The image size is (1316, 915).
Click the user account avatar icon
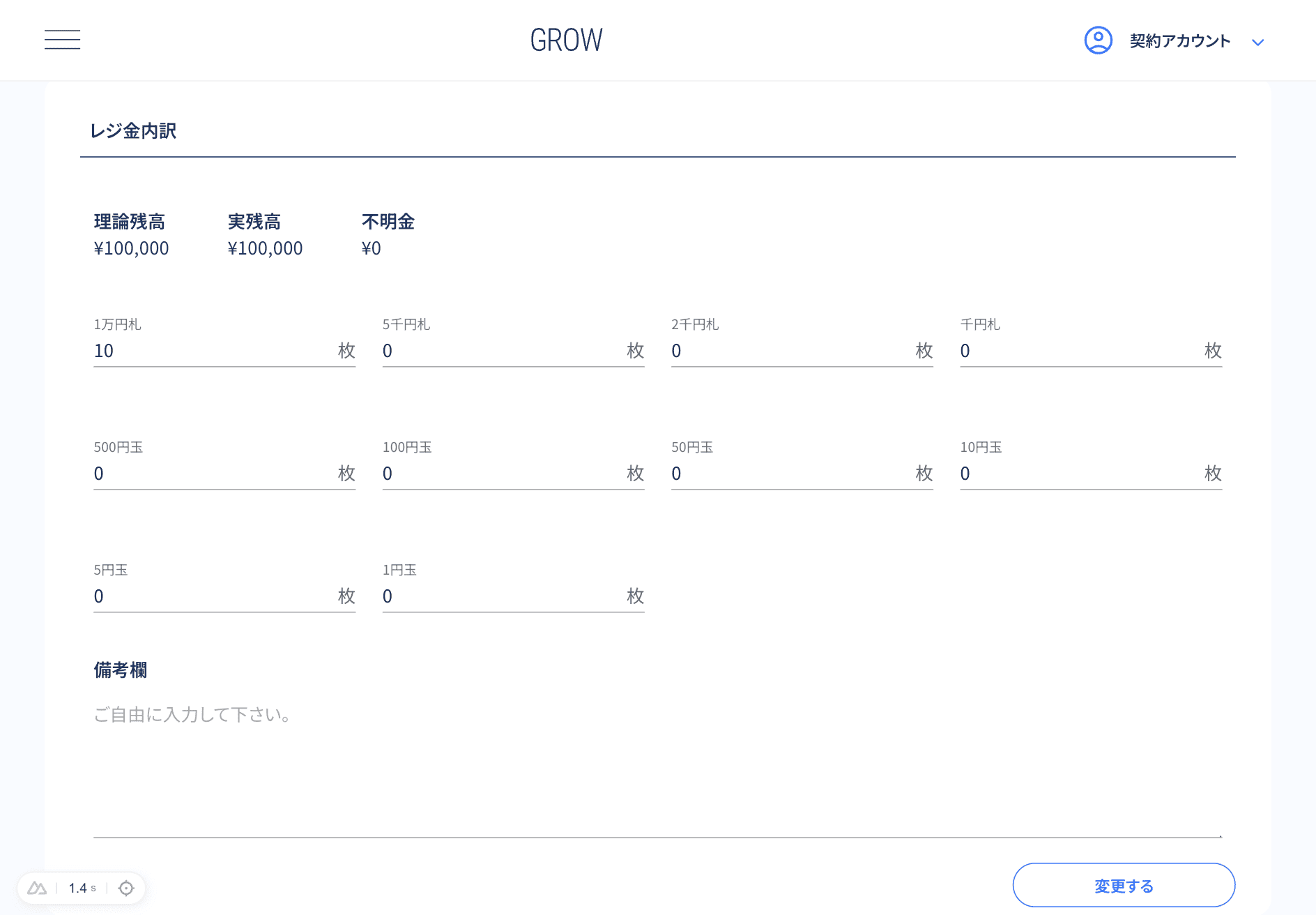pyautogui.click(x=1098, y=40)
